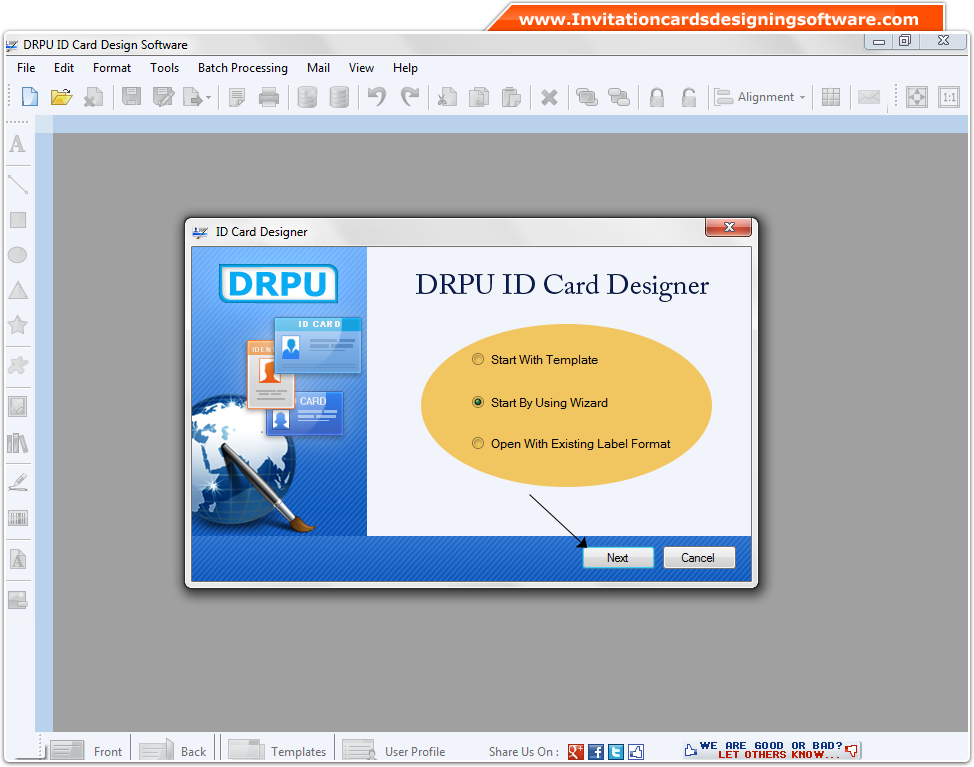Viewport: 974px width, 767px height.
Task: Click the 'We are good or bad' feedback banner
Action: (x=771, y=750)
